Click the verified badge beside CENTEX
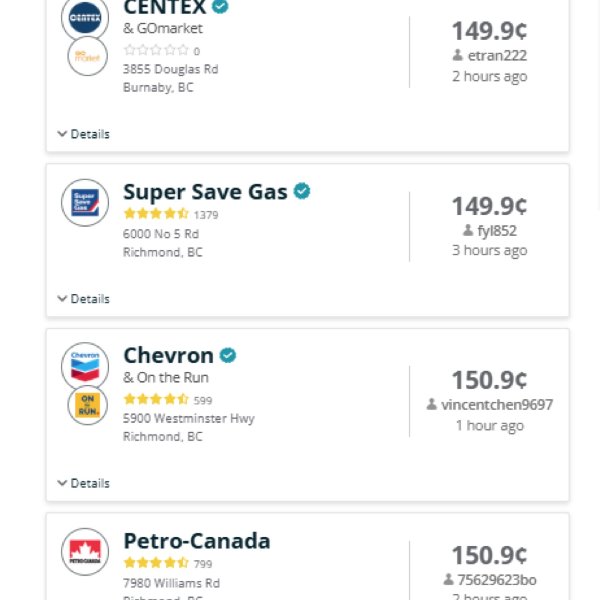Viewport: 600px width, 600px height. pyautogui.click(x=220, y=6)
